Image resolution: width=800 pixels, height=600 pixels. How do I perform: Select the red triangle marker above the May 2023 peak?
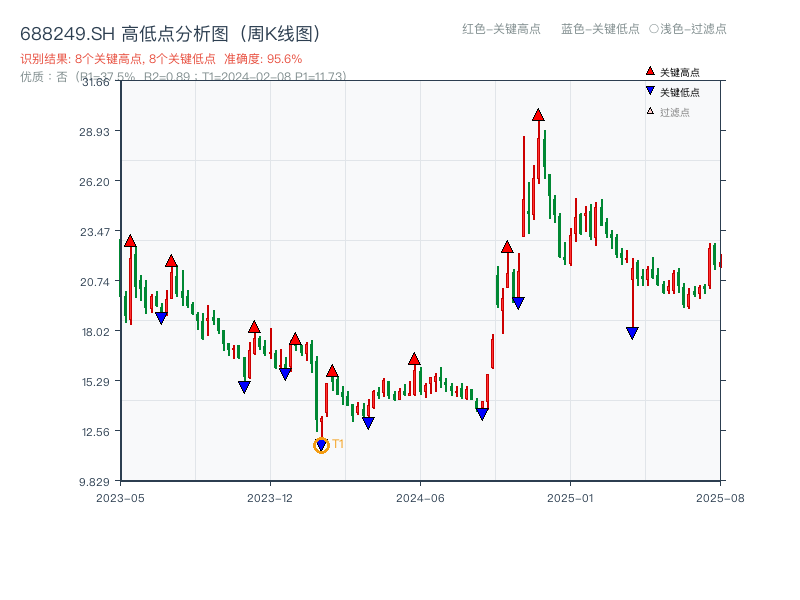tap(130, 240)
